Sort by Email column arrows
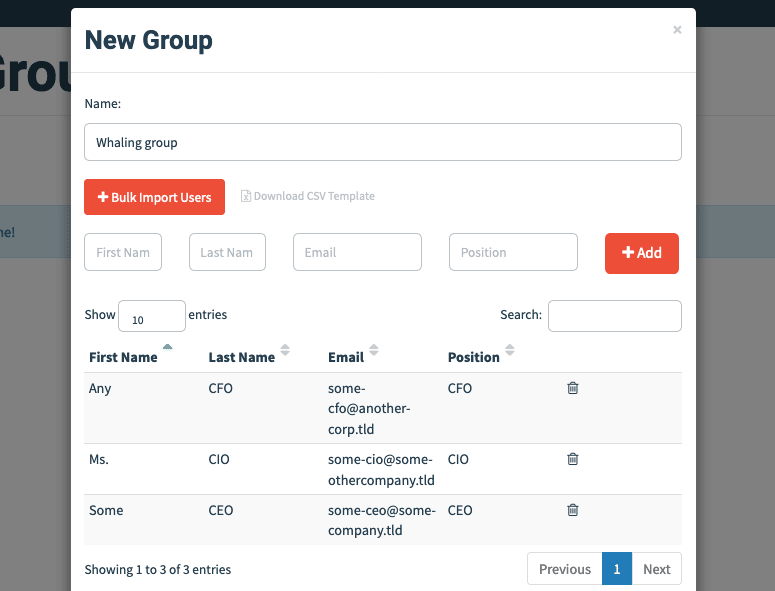Image resolution: width=775 pixels, height=591 pixels. [x=374, y=350]
